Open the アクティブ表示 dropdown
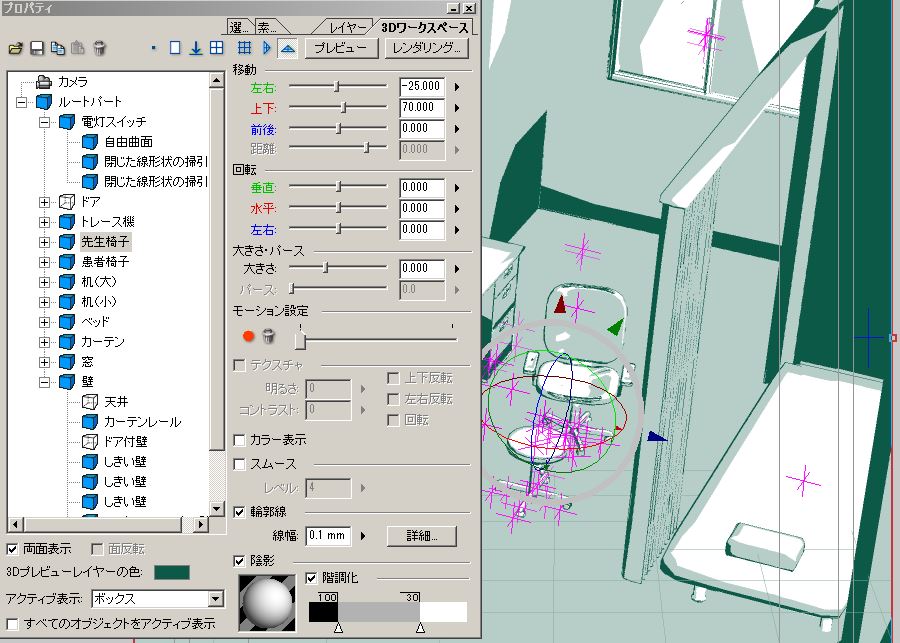 (215, 599)
